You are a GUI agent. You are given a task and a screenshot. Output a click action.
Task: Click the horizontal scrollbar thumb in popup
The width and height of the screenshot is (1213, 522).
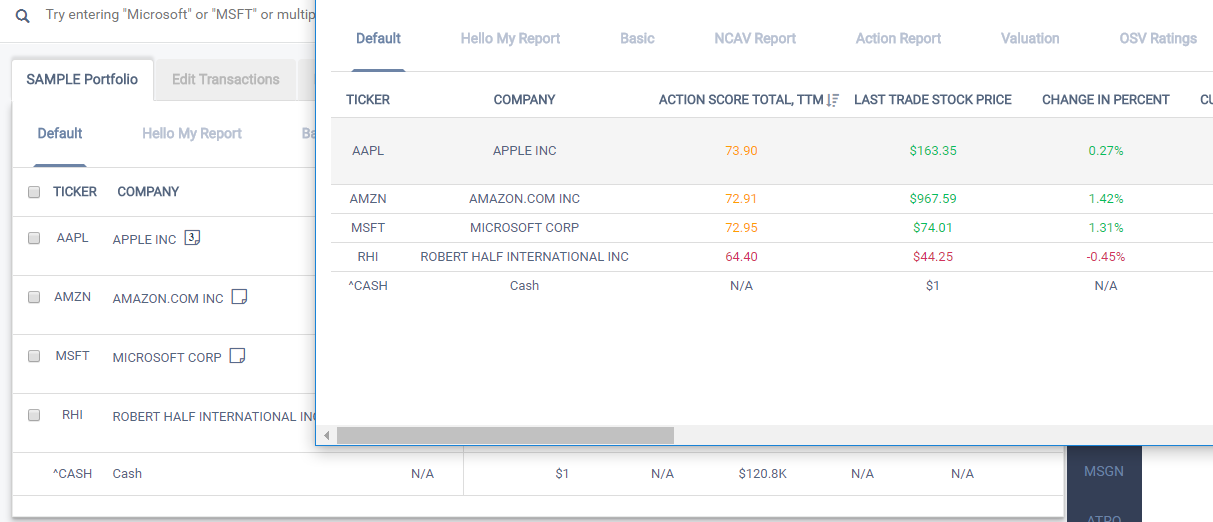pos(505,436)
